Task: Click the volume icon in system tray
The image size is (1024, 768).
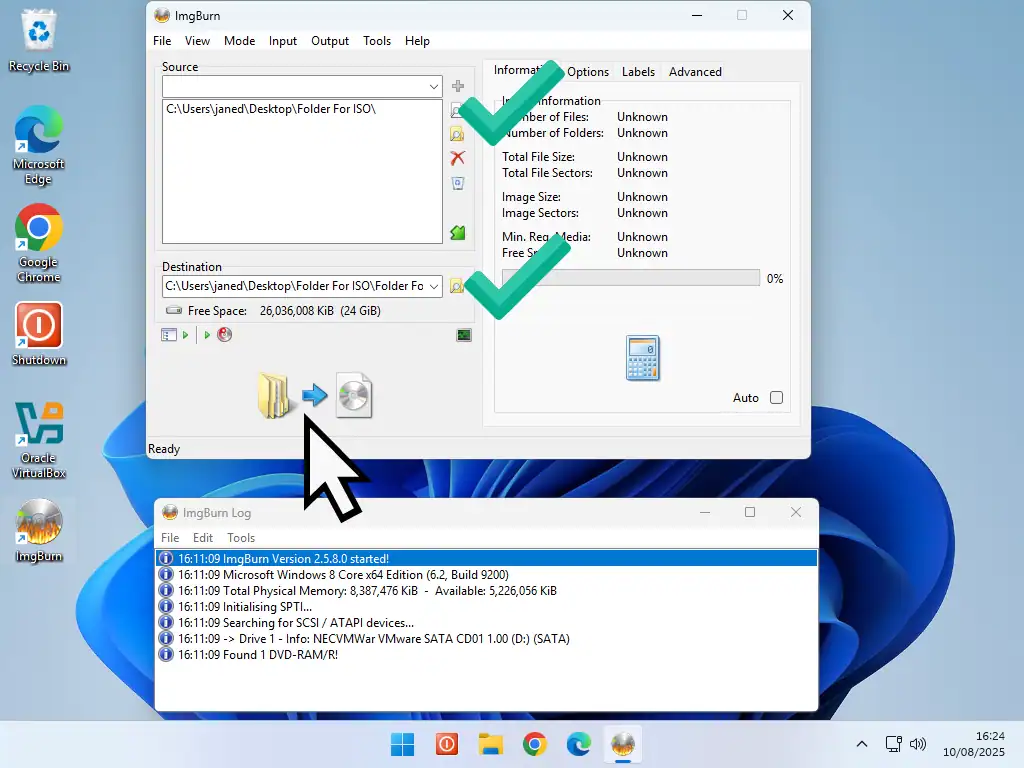Action: point(918,744)
